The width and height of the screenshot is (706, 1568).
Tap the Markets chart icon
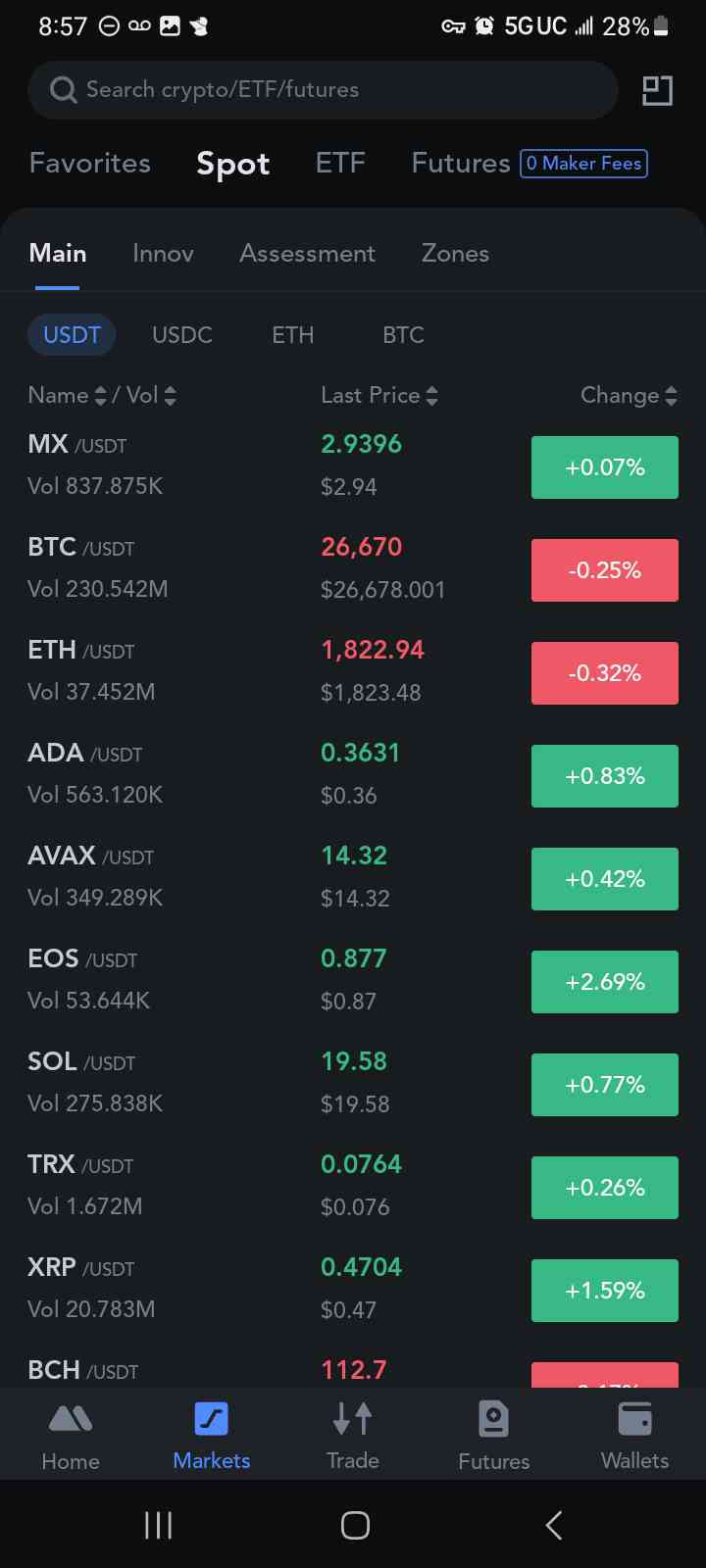[212, 1418]
